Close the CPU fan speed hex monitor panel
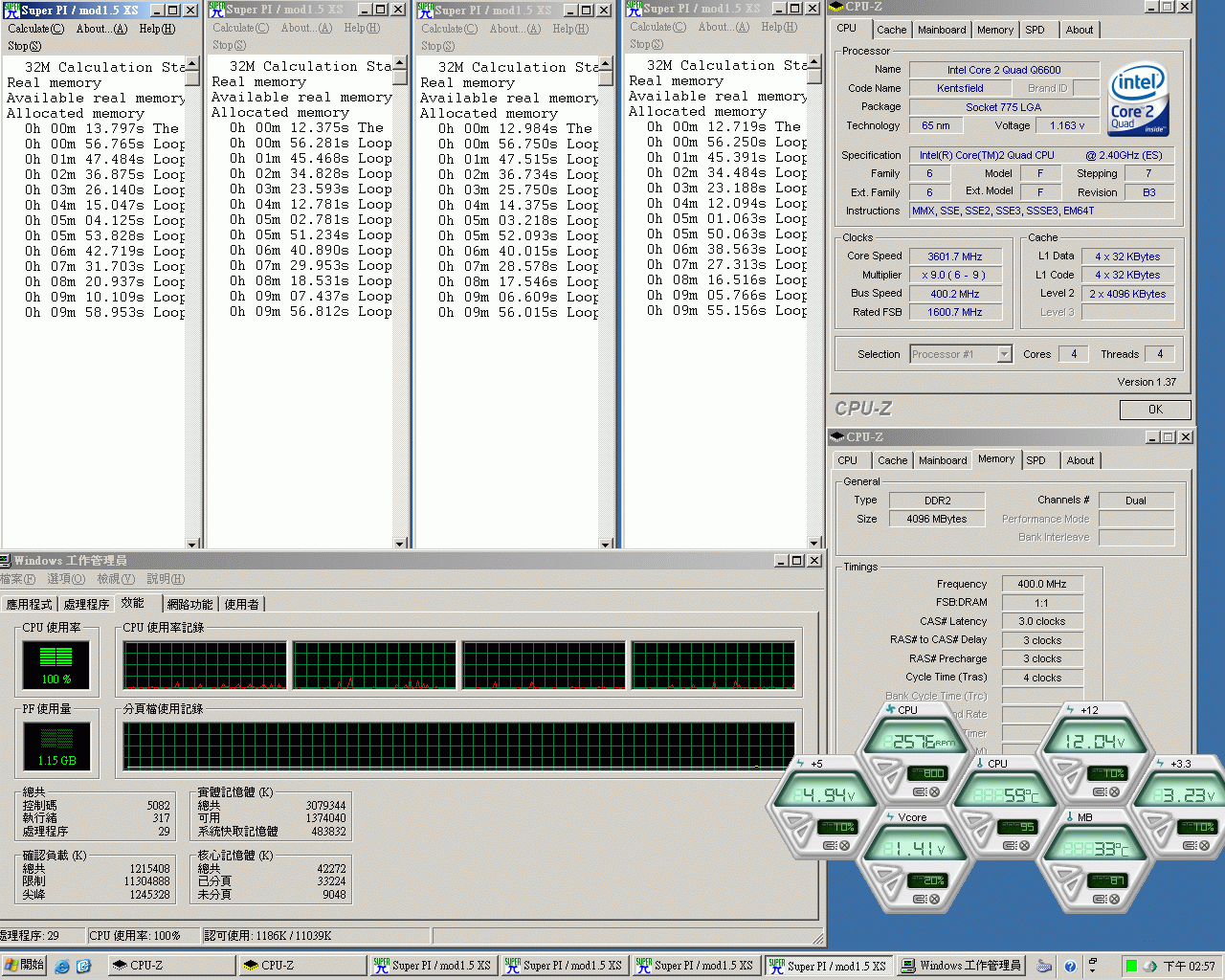Viewport: 1225px width, 980px height. (933, 792)
